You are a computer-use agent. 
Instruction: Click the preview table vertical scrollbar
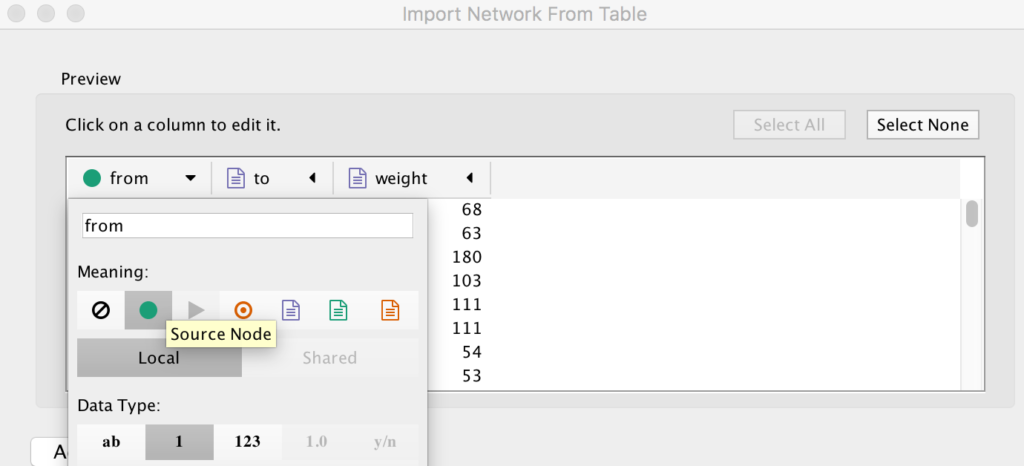pos(972,213)
